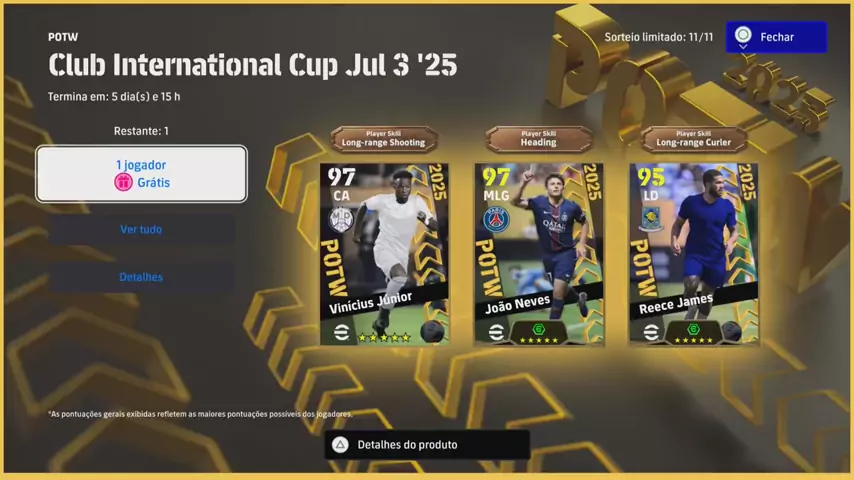The image size is (854, 480).
Task: Click the Long-range Shooting skill badge
Action: 384,139
